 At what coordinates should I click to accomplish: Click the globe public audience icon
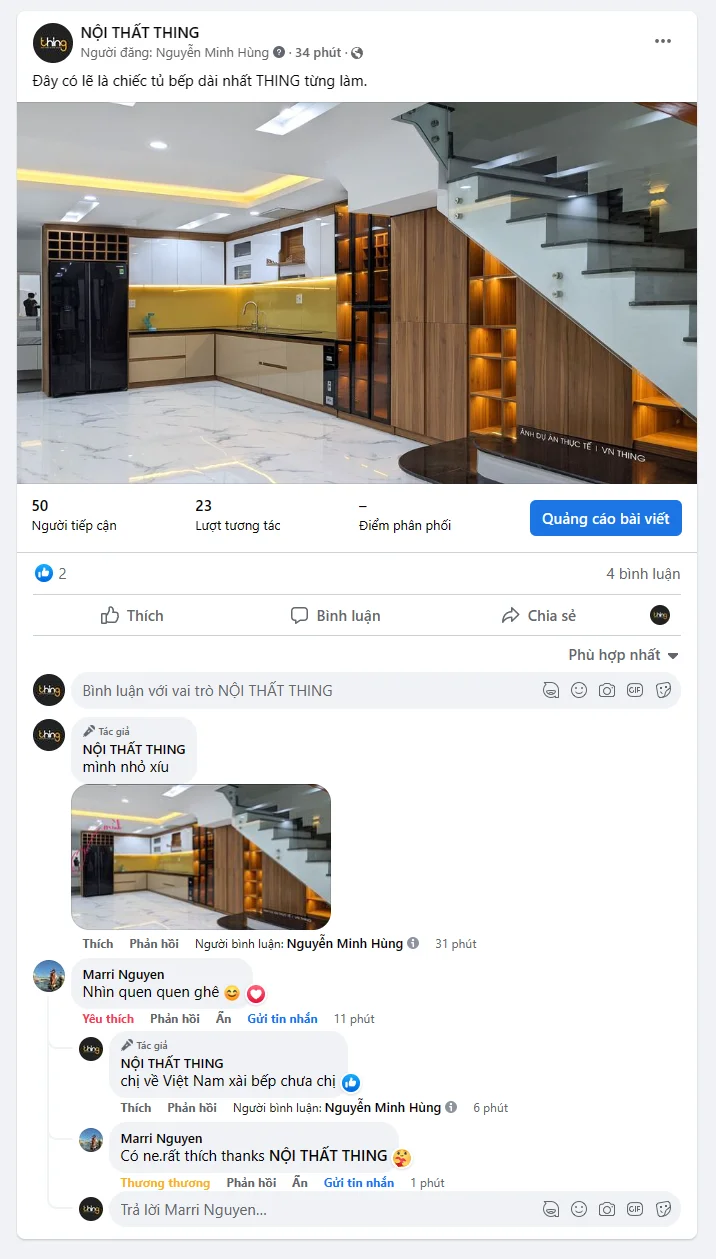[357, 52]
